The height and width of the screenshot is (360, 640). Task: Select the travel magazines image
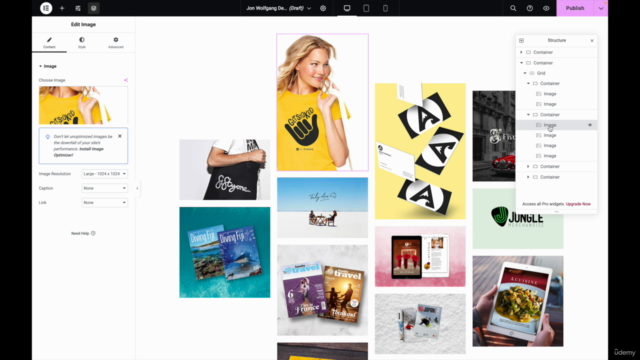(x=322, y=290)
